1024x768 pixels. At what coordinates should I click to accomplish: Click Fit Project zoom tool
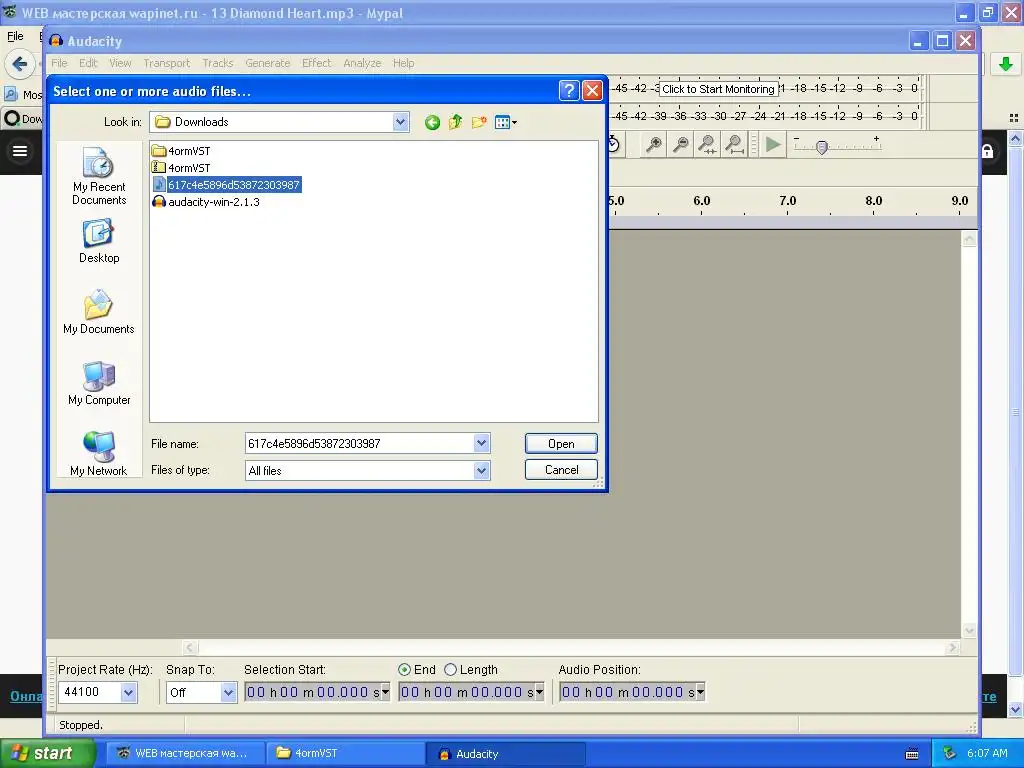[735, 144]
